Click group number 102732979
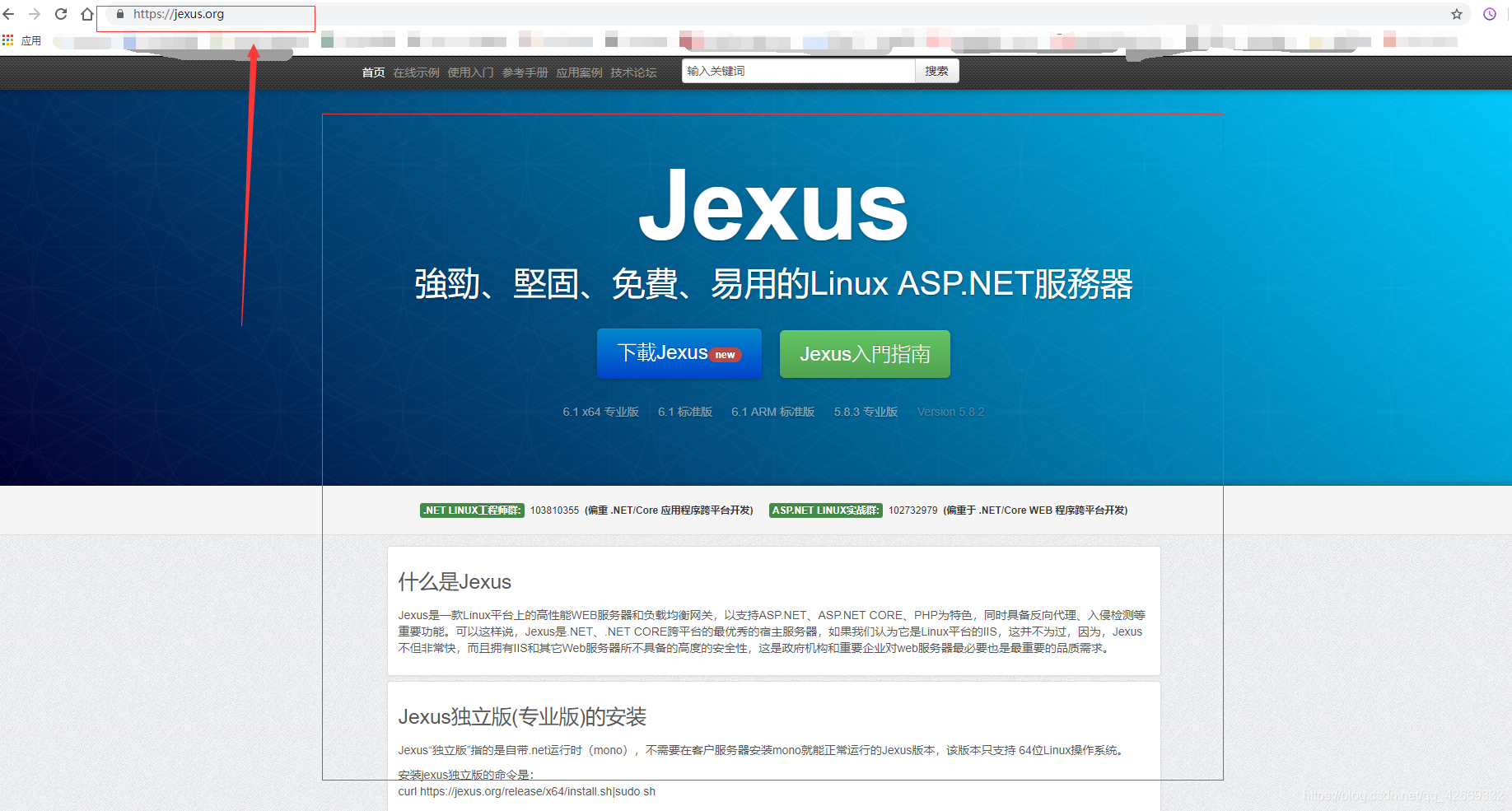The image size is (1512, 811). (x=912, y=510)
